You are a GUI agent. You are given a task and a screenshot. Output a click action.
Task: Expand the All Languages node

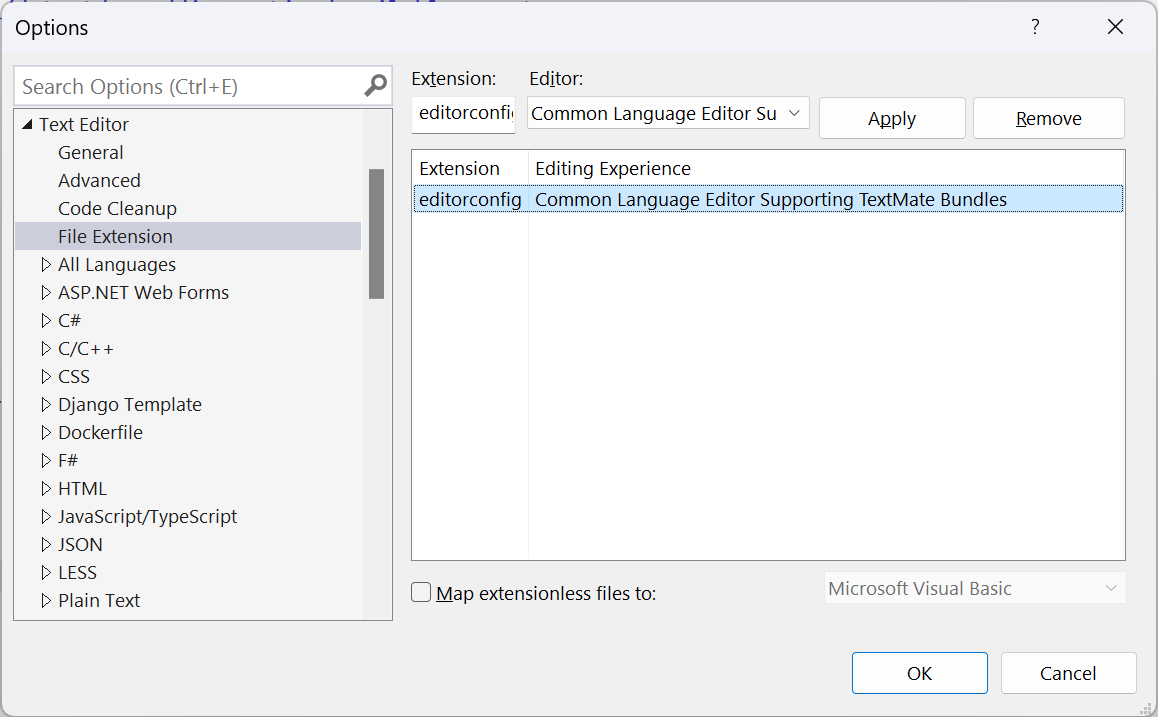[46, 265]
